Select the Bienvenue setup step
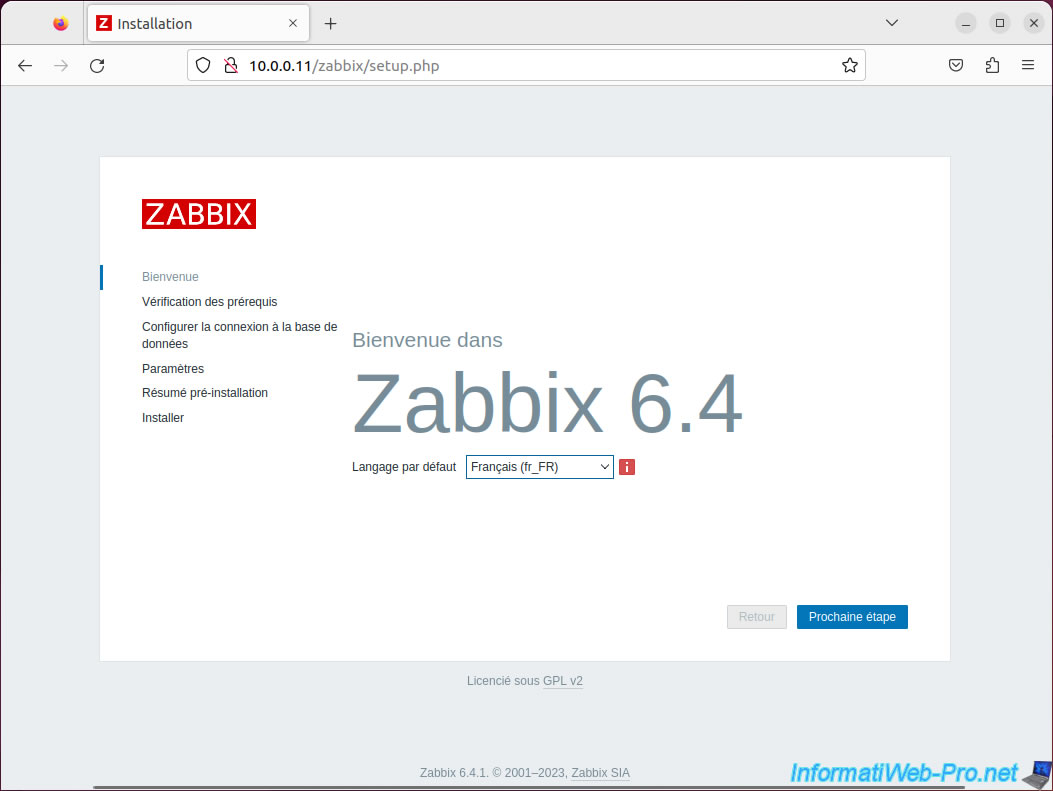 [x=170, y=277]
